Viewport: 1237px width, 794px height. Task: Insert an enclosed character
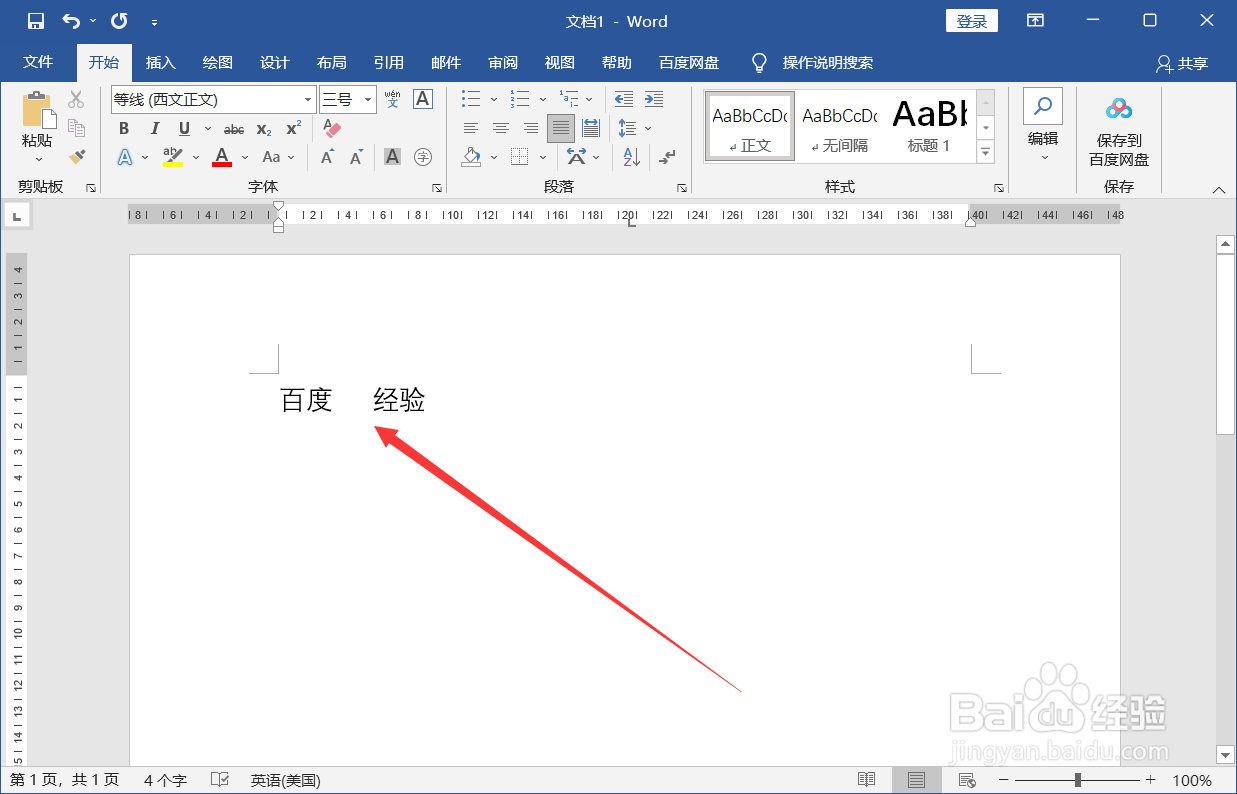coord(423,157)
